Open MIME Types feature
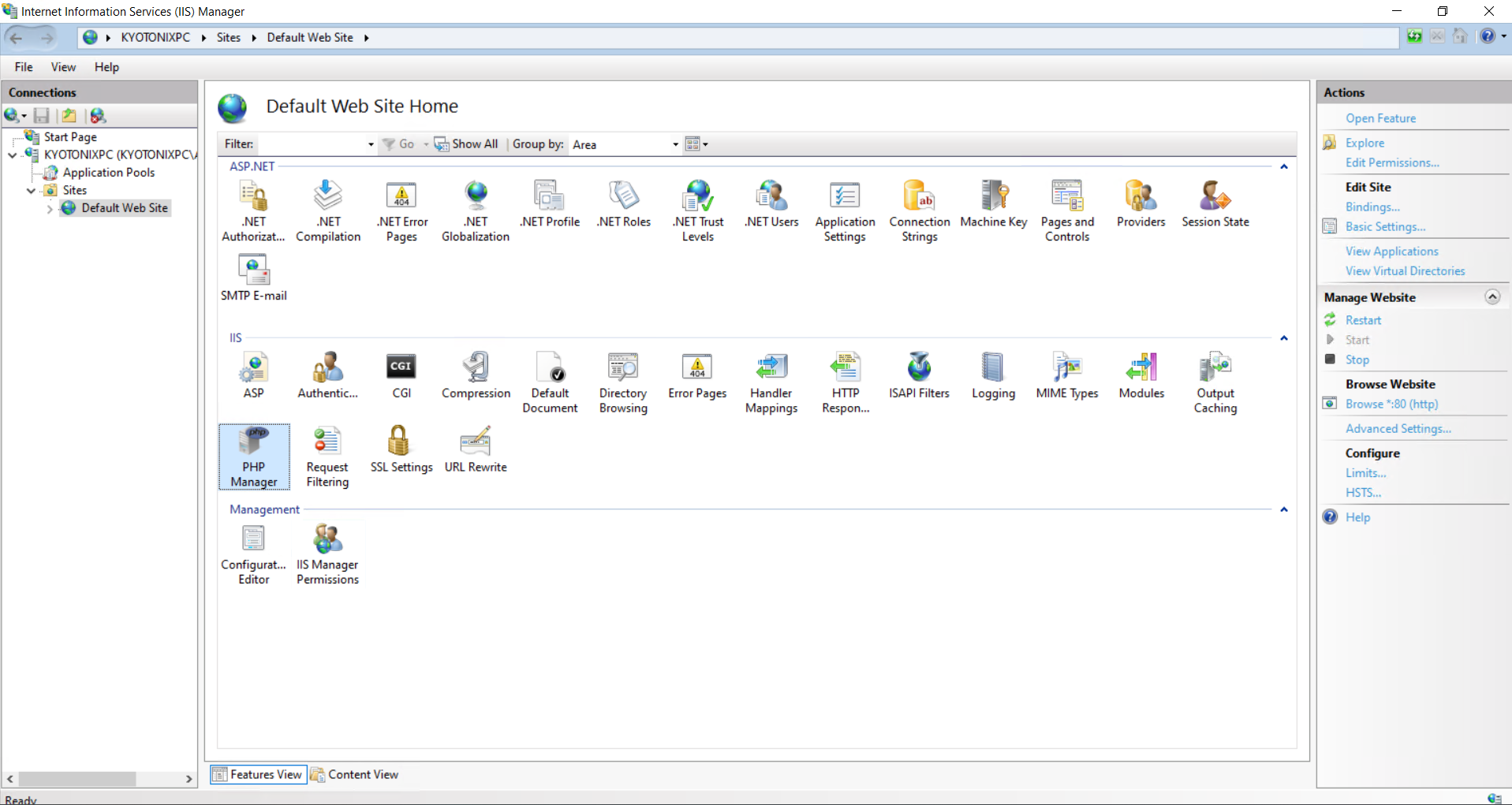 [x=1067, y=375]
